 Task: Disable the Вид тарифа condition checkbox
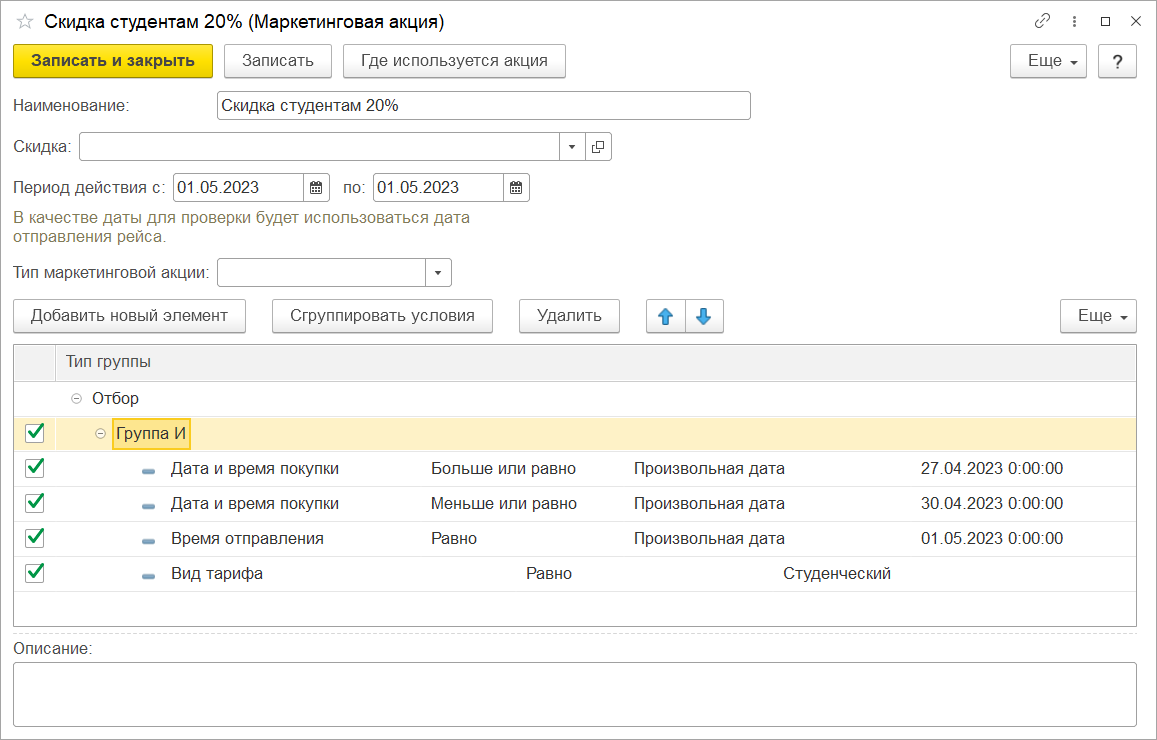[x=35, y=573]
